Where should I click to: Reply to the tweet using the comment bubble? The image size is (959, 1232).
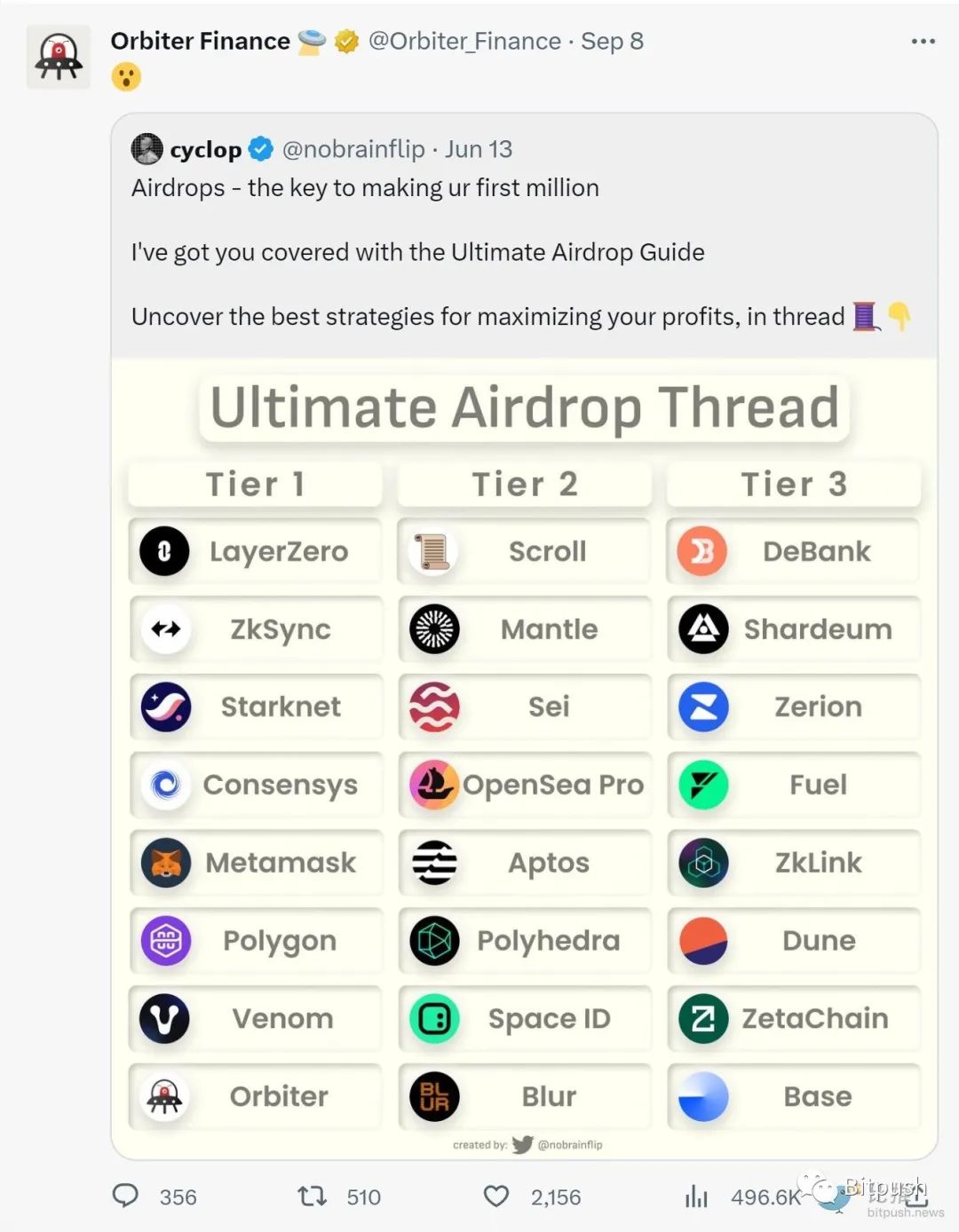(x=127, y=1196)
